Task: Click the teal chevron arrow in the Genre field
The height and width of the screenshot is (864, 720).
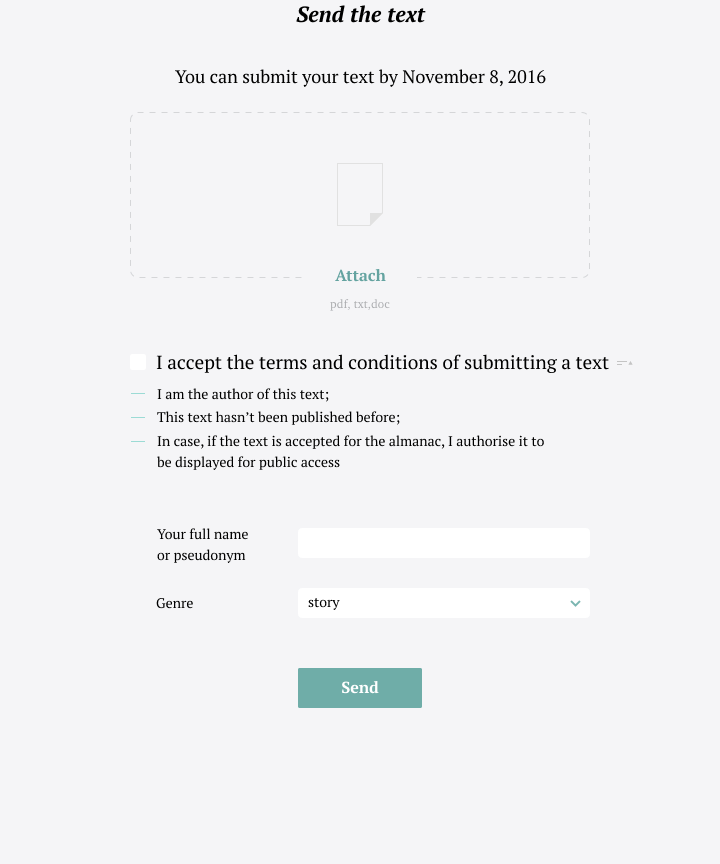Action: coord(575,603)
